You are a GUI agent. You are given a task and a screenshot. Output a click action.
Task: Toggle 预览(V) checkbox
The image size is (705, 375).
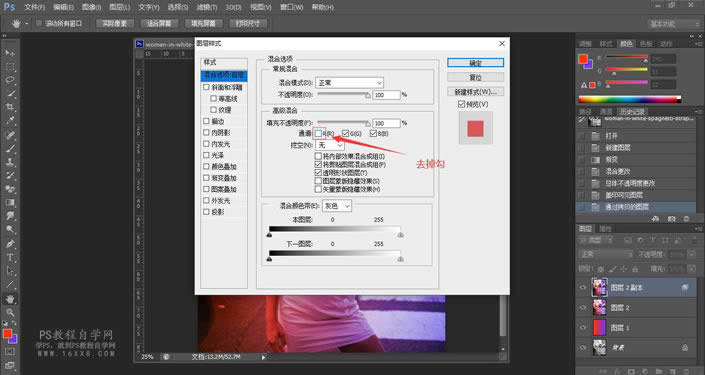[461, 104]
